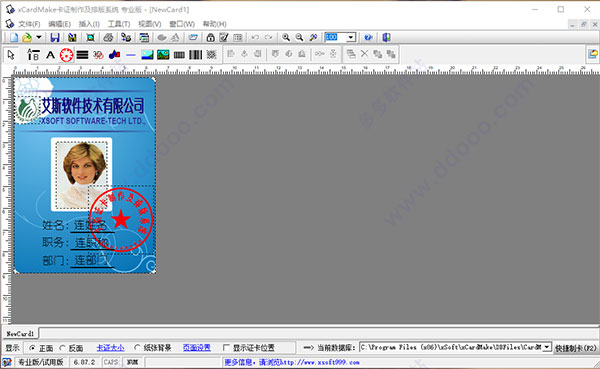600x369 pixels.
Task: Select the red round seal stamp tool
Action: [66, 55]
